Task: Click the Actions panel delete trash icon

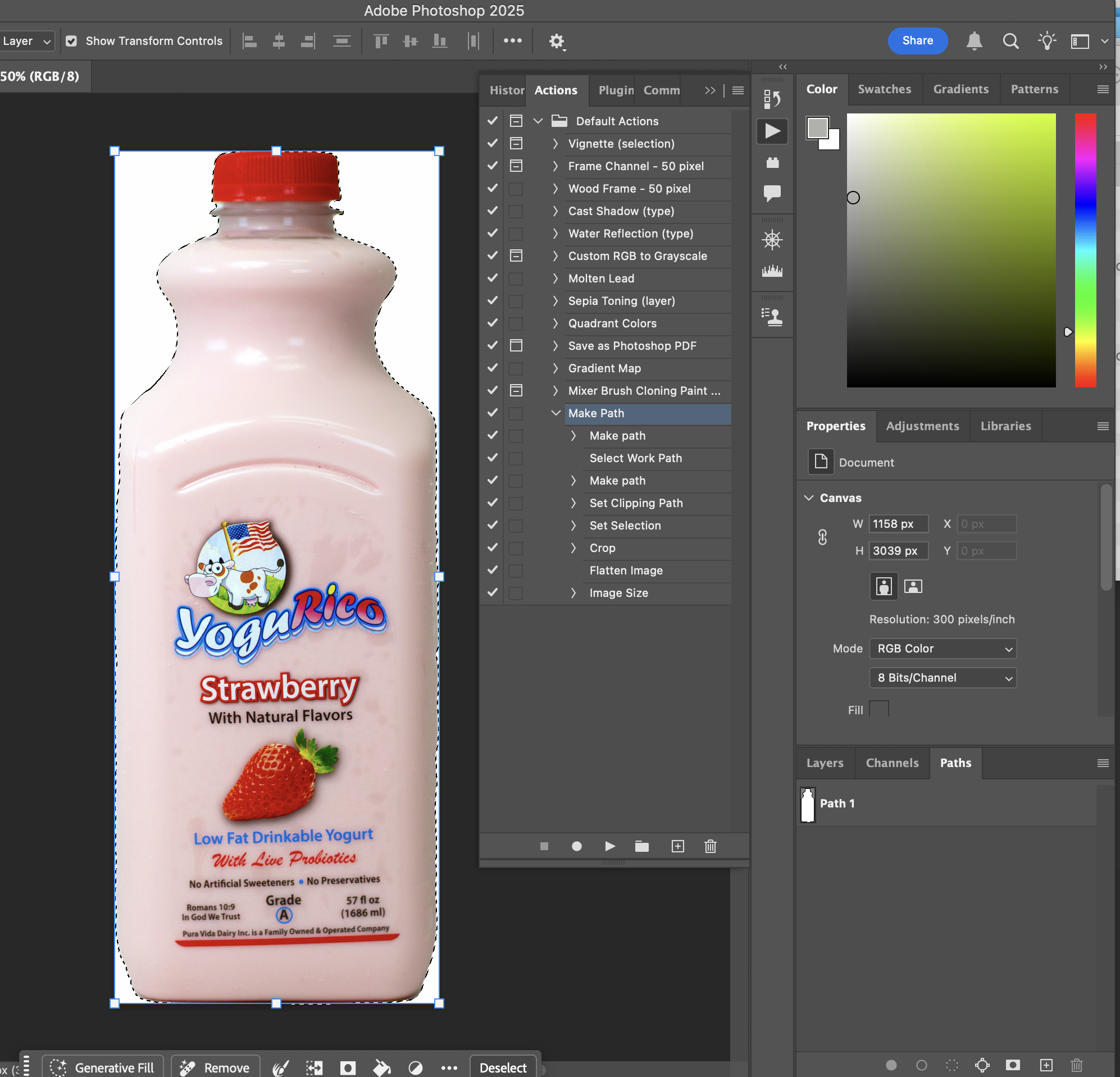Action: click(711, 846)
